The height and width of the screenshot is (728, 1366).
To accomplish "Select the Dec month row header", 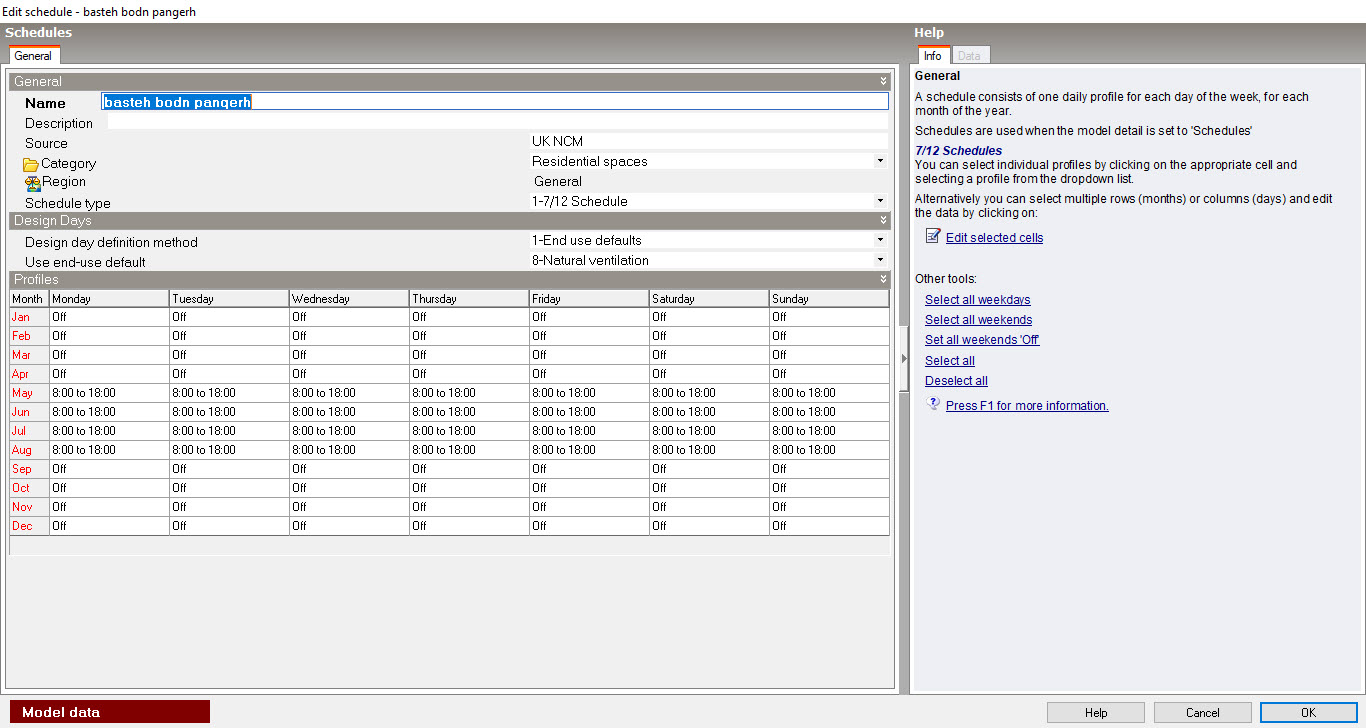I will click(x=29, y=526).
